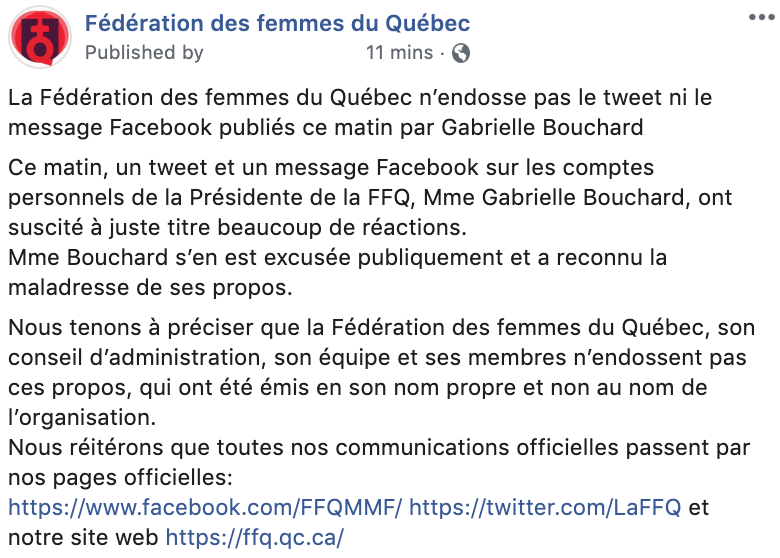Open the three-dot post options menu

point(762,17)
